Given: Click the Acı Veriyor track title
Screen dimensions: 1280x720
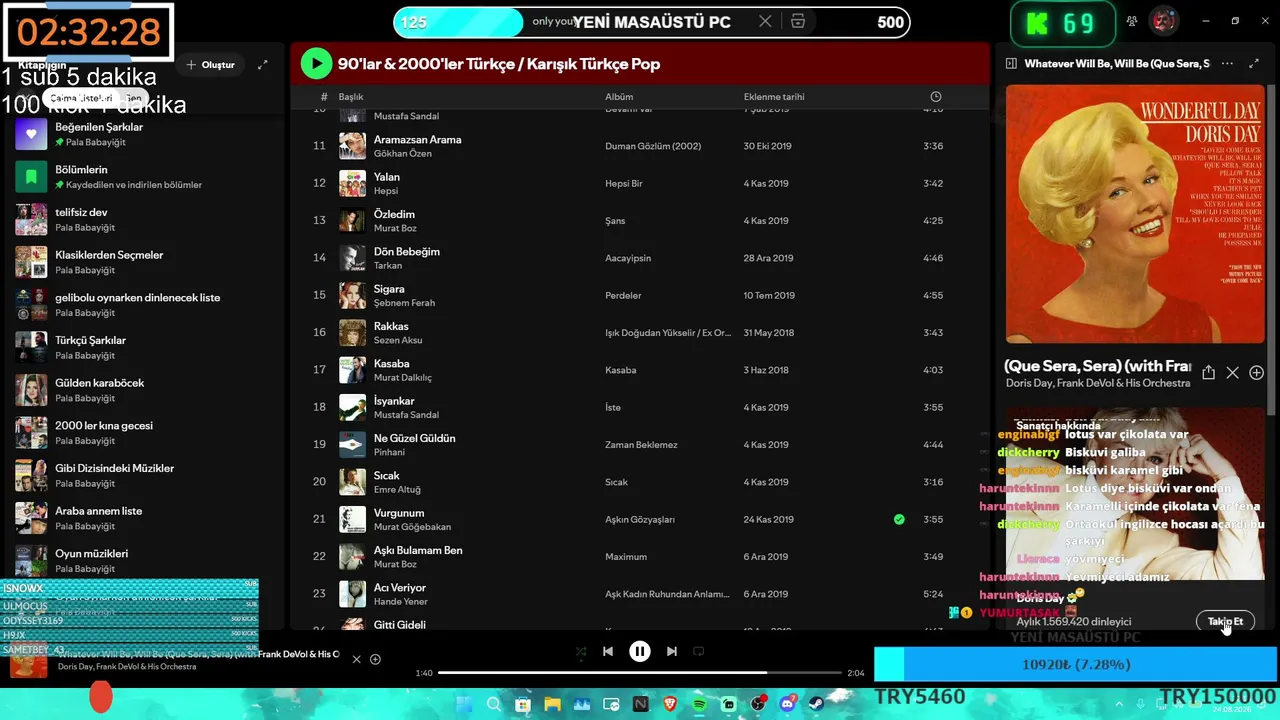Looking at the screenshot, I should tap(400, 588).
